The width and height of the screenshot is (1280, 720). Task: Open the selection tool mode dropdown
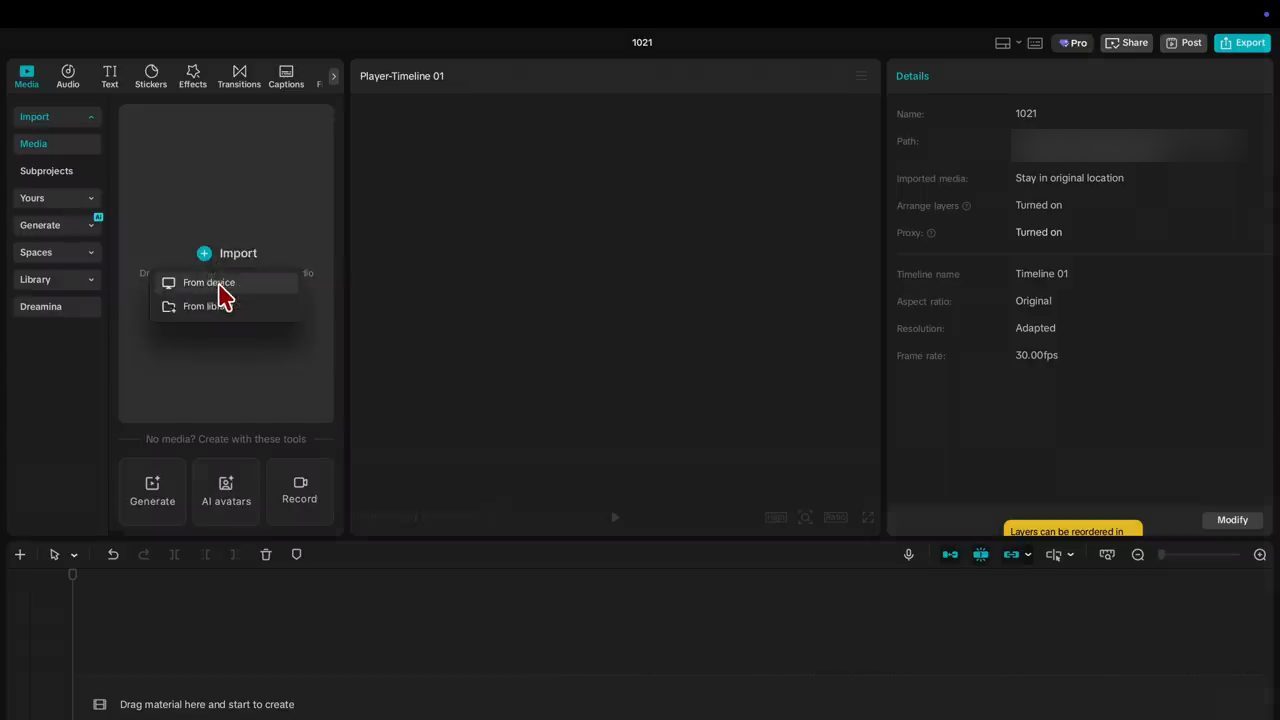tap(74, 556)
